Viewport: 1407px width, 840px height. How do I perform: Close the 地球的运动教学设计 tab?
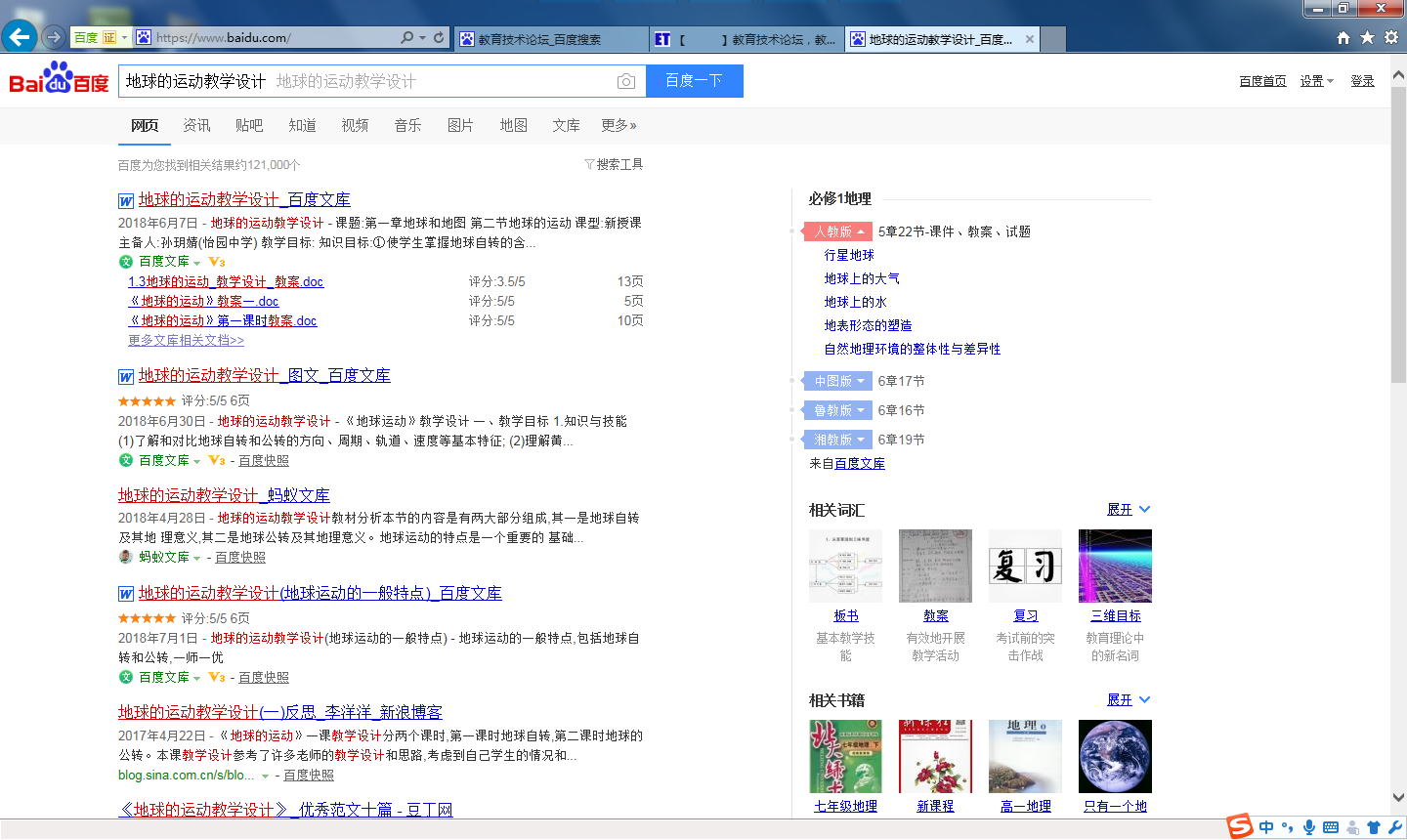pos(1029,39)
